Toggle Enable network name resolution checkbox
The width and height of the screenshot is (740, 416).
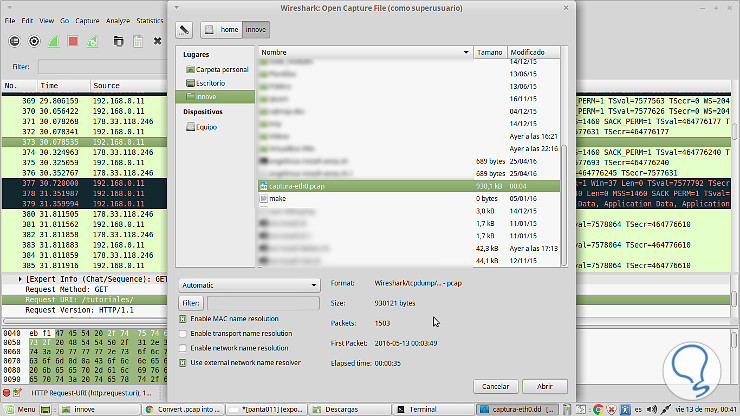183,348
